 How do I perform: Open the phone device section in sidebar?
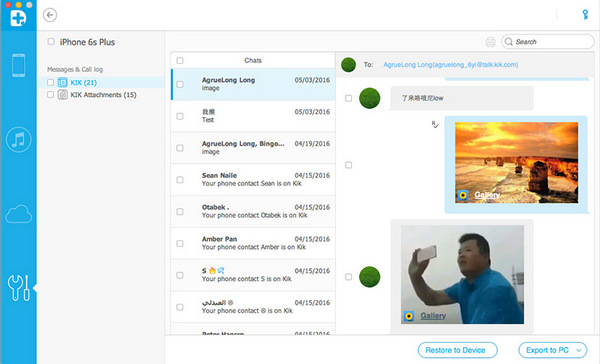pos(18,65)
